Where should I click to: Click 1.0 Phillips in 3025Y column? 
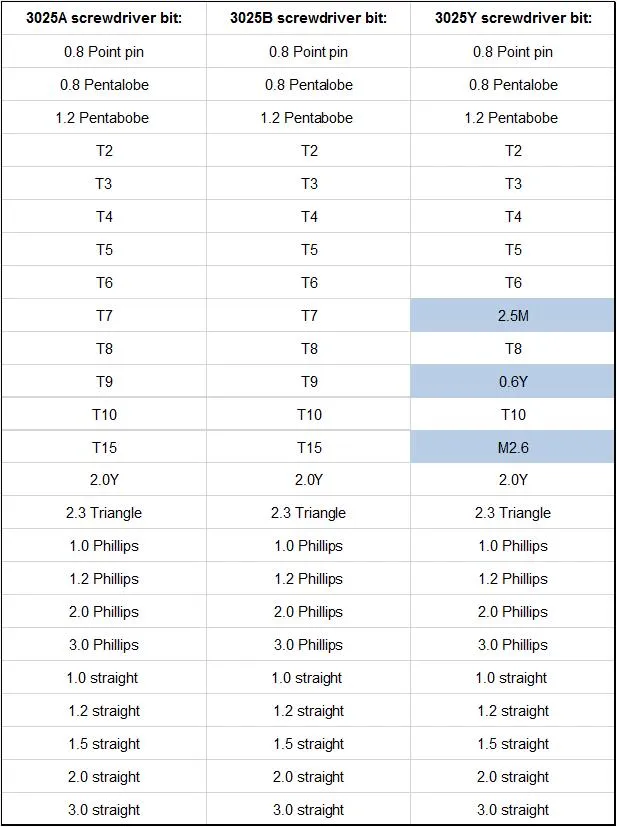pos(513,546)
